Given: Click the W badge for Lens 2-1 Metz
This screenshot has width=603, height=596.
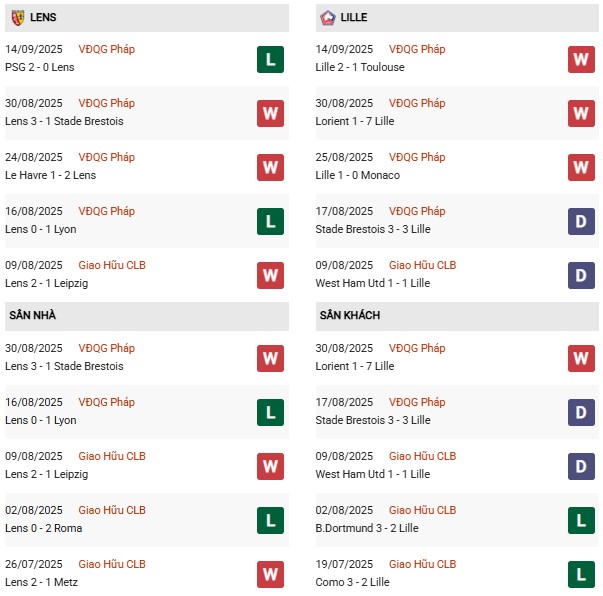Looking at the screenshot, I should (x=270, y=575).
